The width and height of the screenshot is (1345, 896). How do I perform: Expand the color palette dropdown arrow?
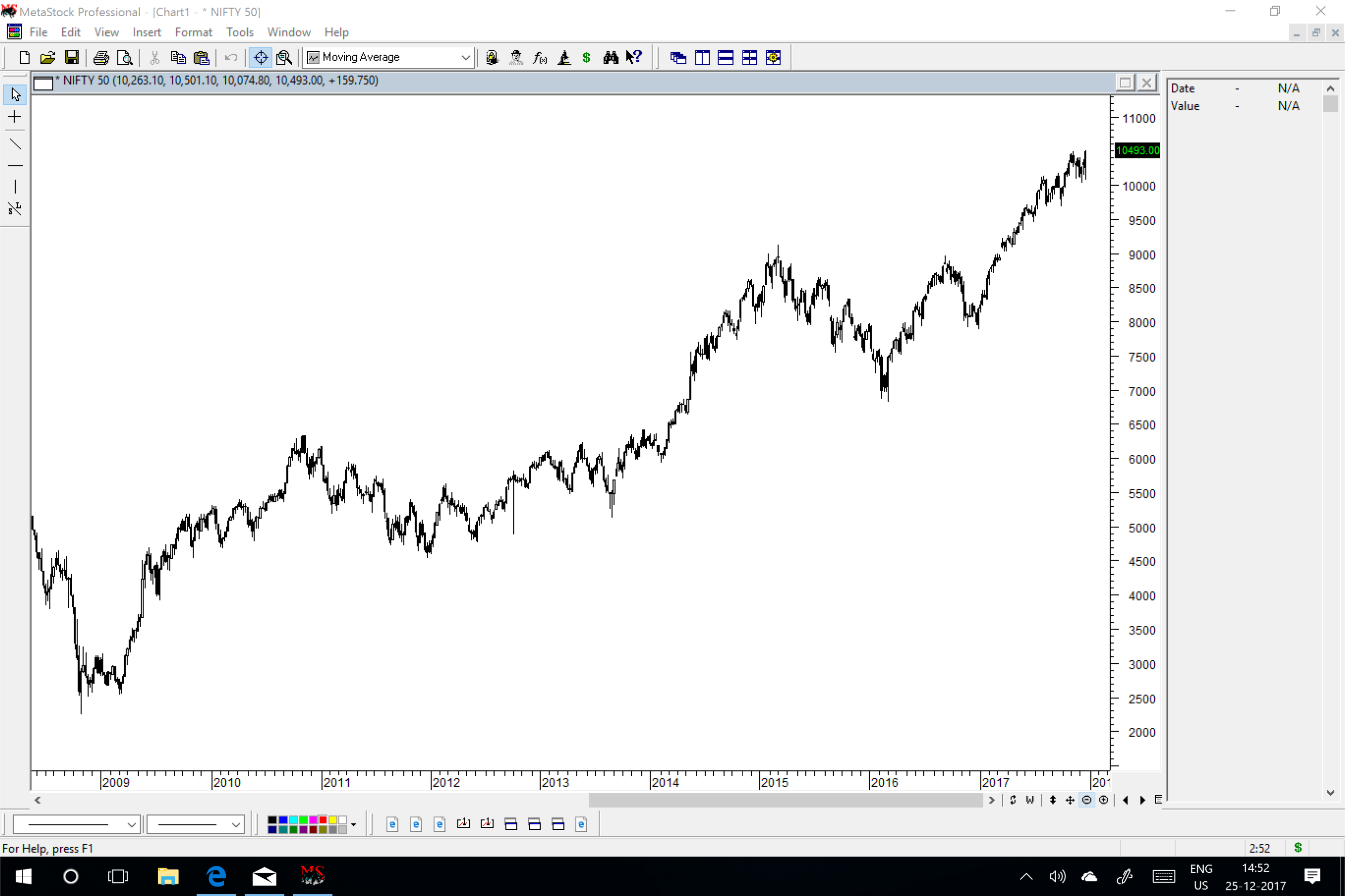click(x=353, y=825)
